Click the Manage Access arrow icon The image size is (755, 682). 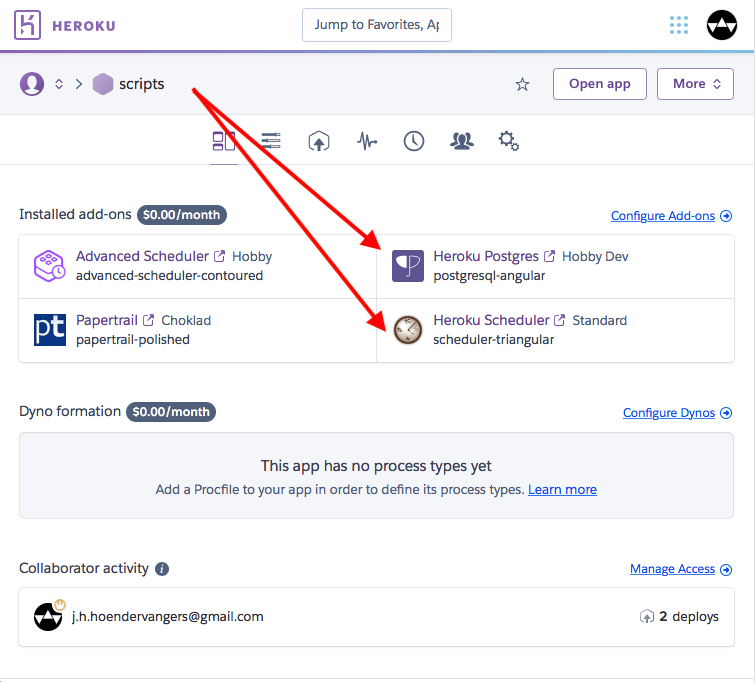726,570
